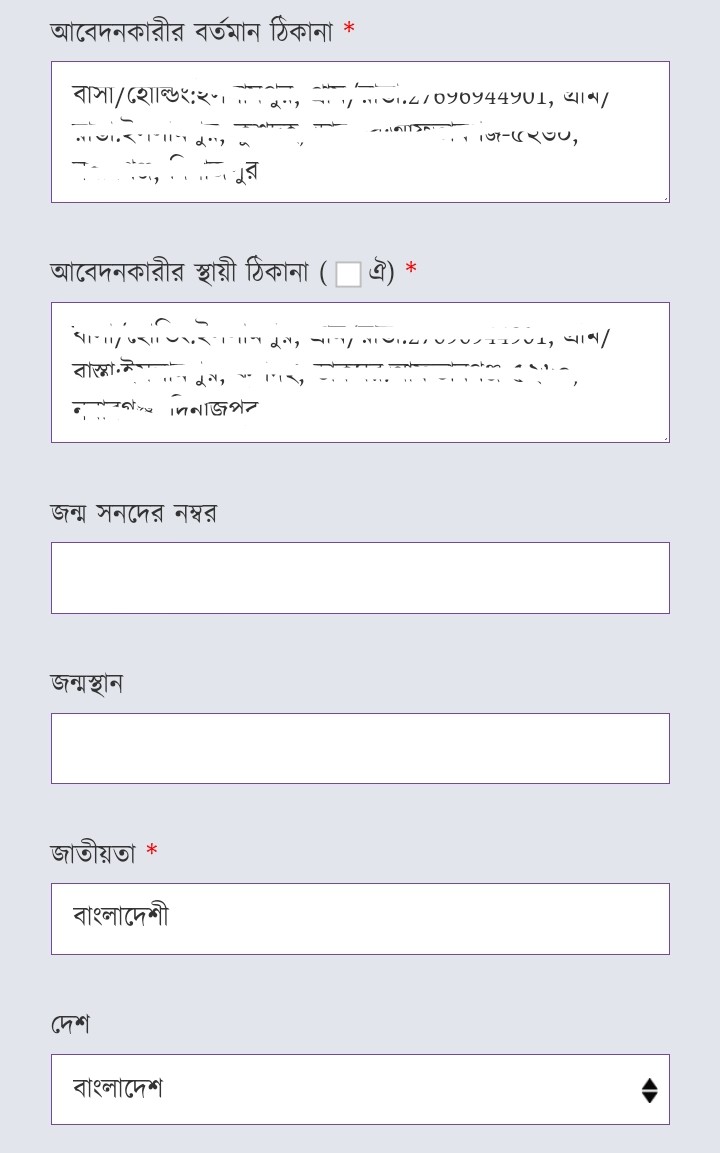
Task: Click the দেশ label text
Action: tap(70, 1023)
